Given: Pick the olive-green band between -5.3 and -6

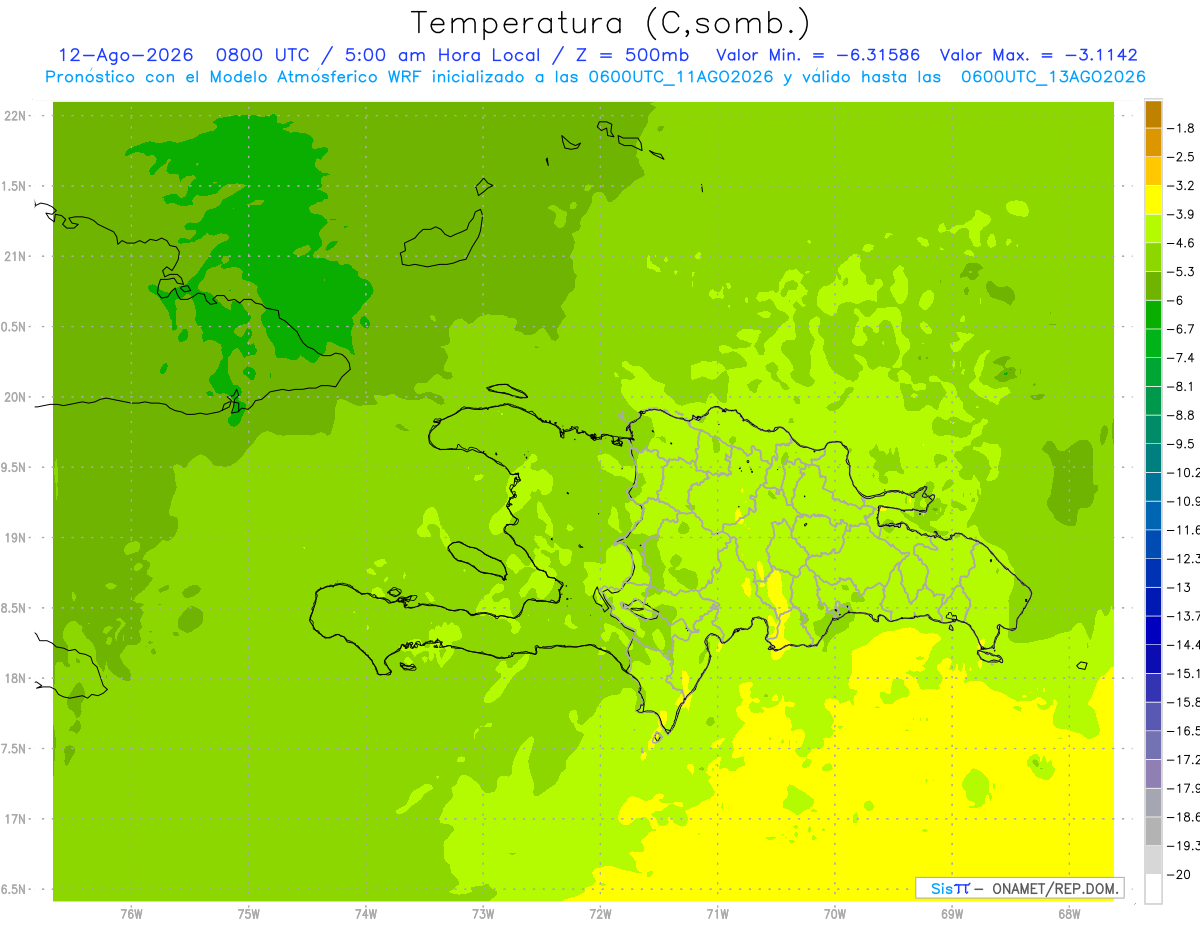Looking at the screenshot, I should point(1153,286).
